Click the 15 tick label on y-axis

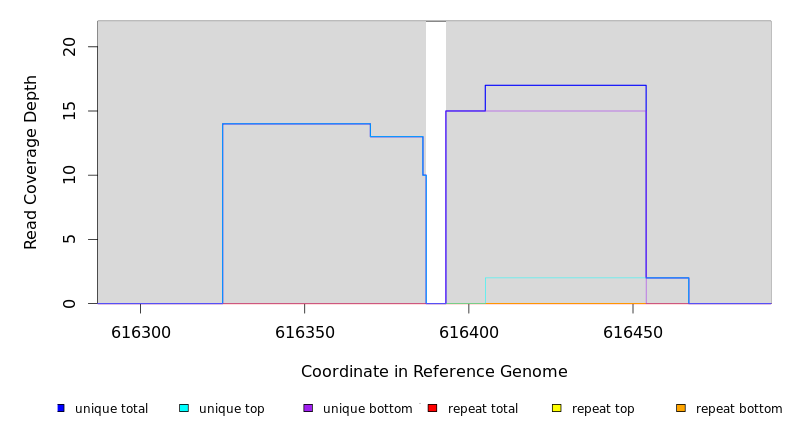coord(69,111)
